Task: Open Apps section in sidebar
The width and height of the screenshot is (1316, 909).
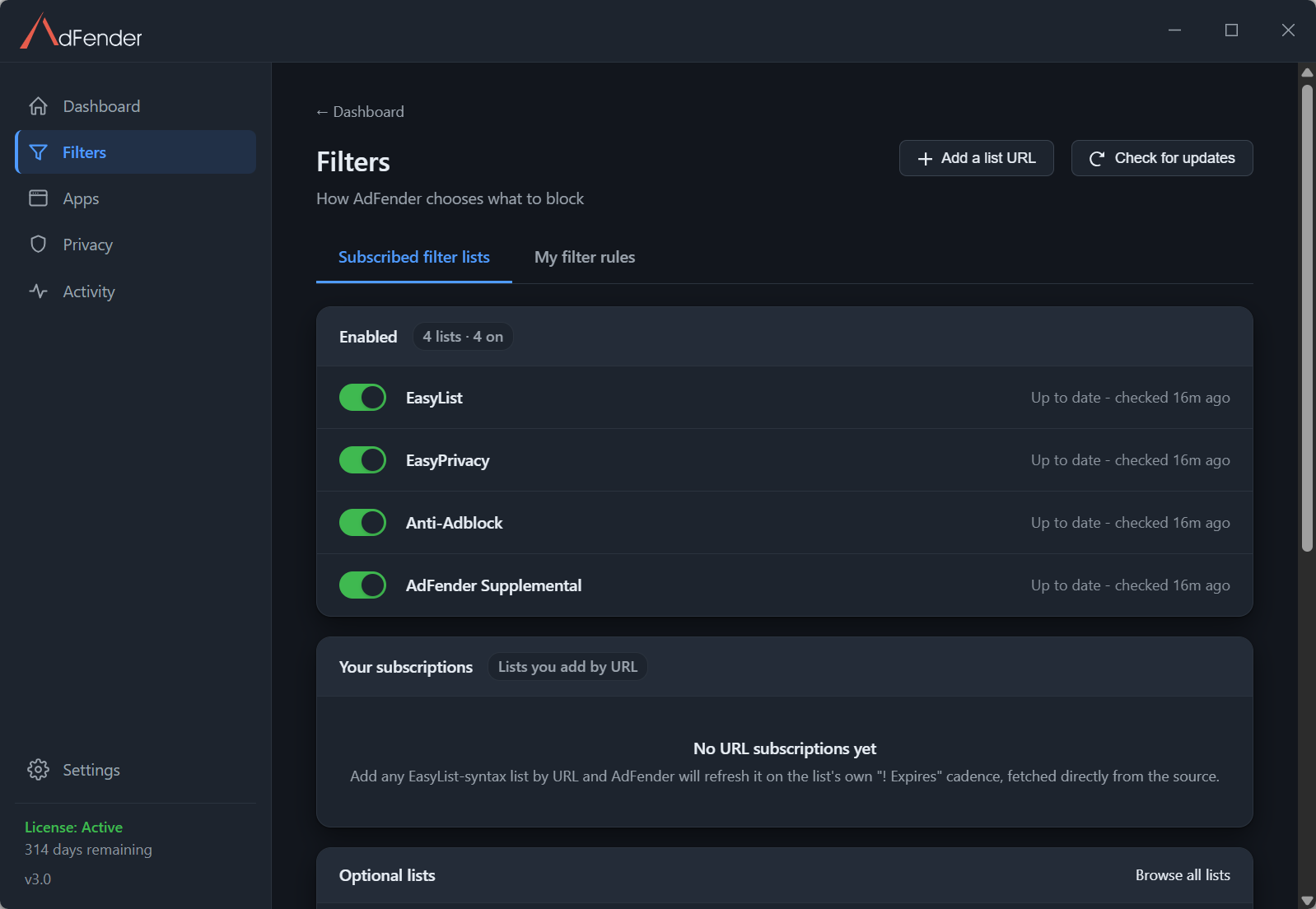Action: tap(136, 198)
